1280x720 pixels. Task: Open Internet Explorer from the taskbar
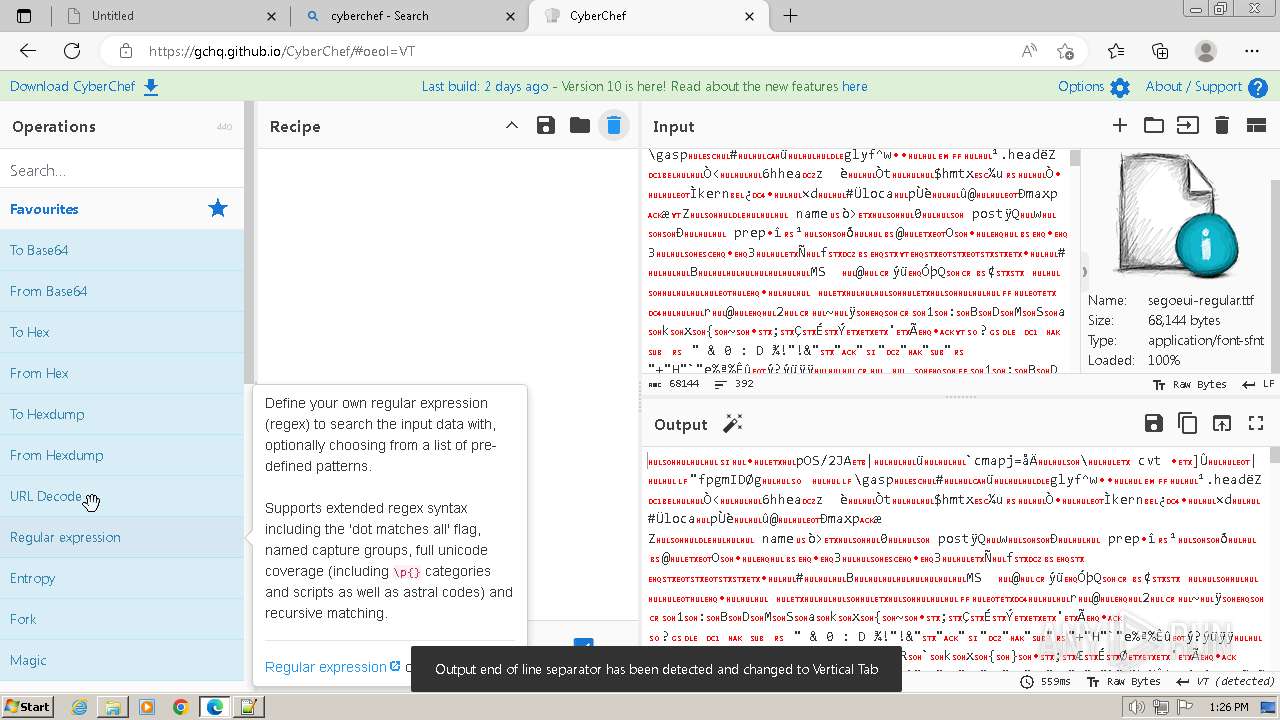(x=80, y=707)
